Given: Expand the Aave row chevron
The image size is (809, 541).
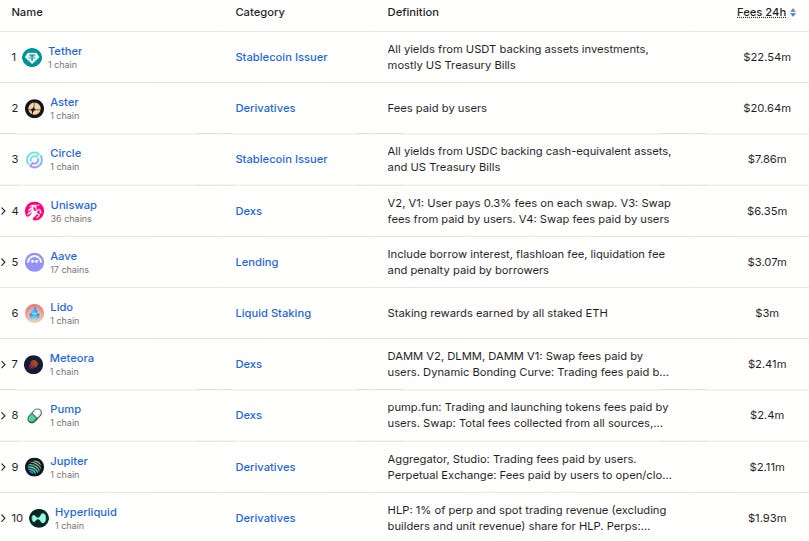Looking at the screenshot, I should (x=4, y=262).
